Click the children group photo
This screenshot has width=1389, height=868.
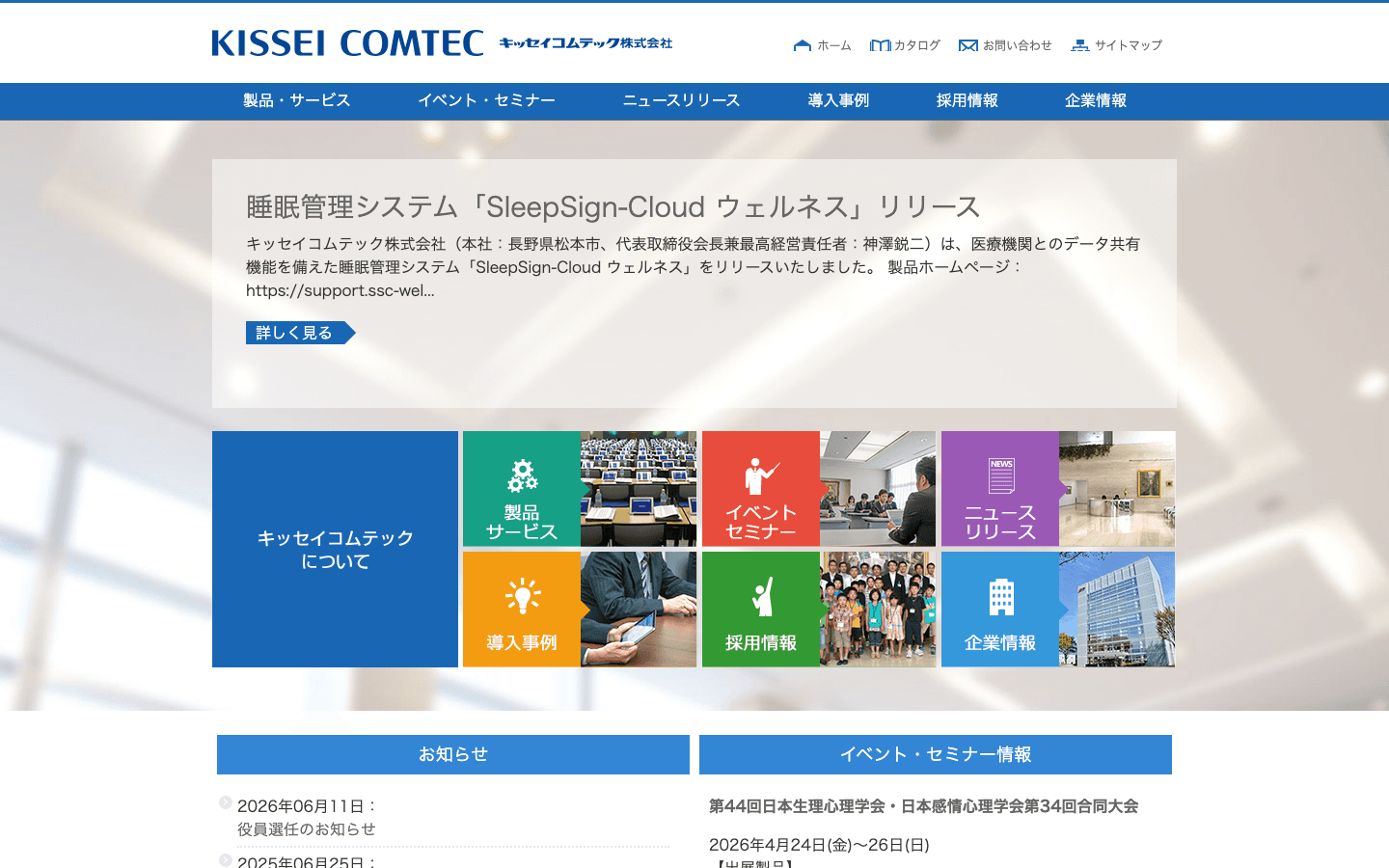pyautogui.click(x=878, y=609)
